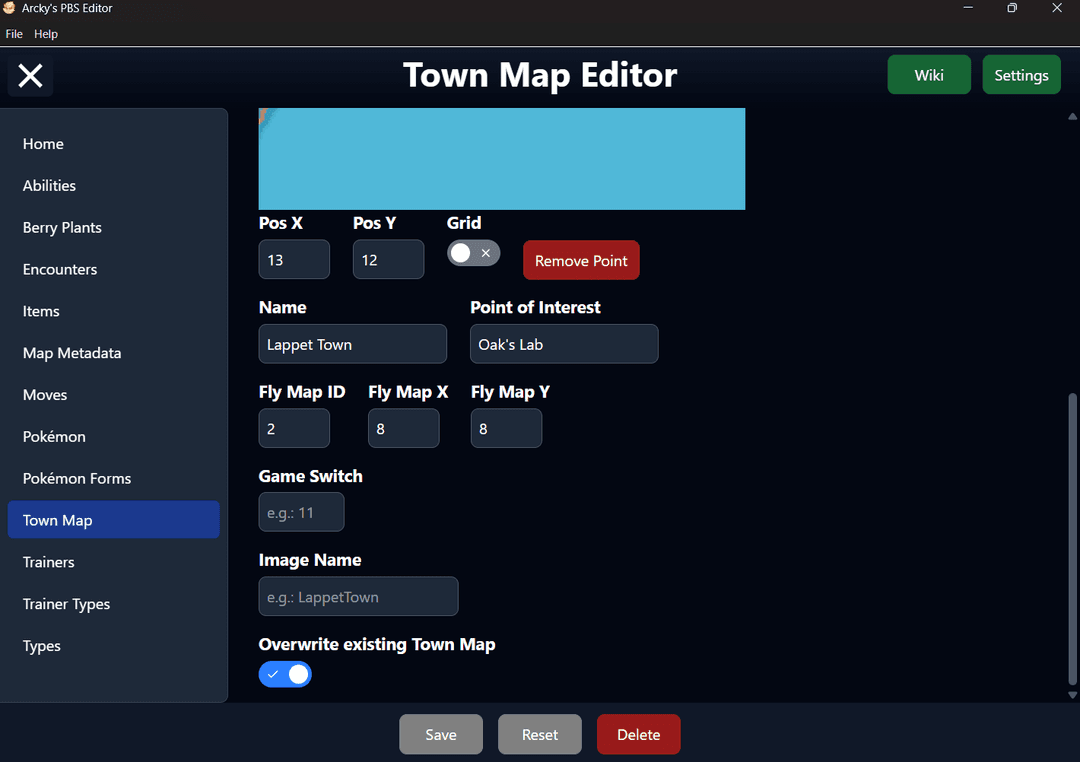Image resolution: width=1080 pixels, height=762 pixels.
Task: Disable Overwrite existing Town Map toggle
Action: pyautogui.click(x=285, y=675)
